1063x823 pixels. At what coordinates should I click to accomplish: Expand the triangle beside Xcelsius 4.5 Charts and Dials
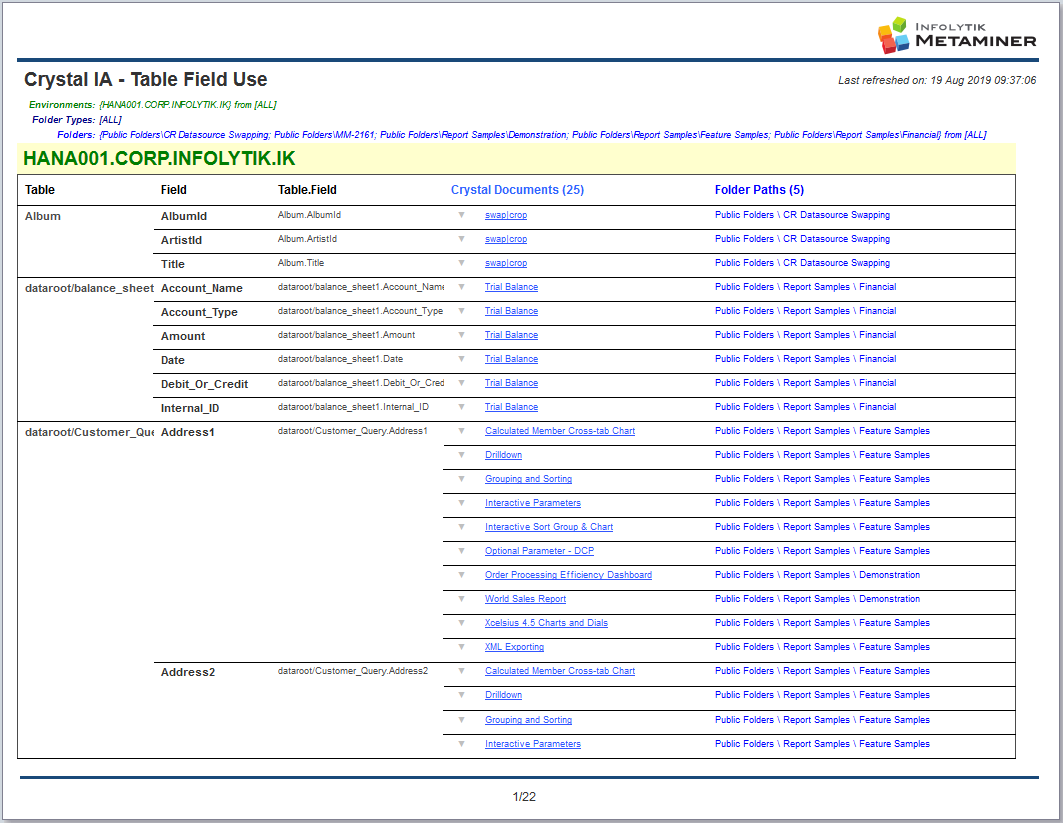click(461, 623)
